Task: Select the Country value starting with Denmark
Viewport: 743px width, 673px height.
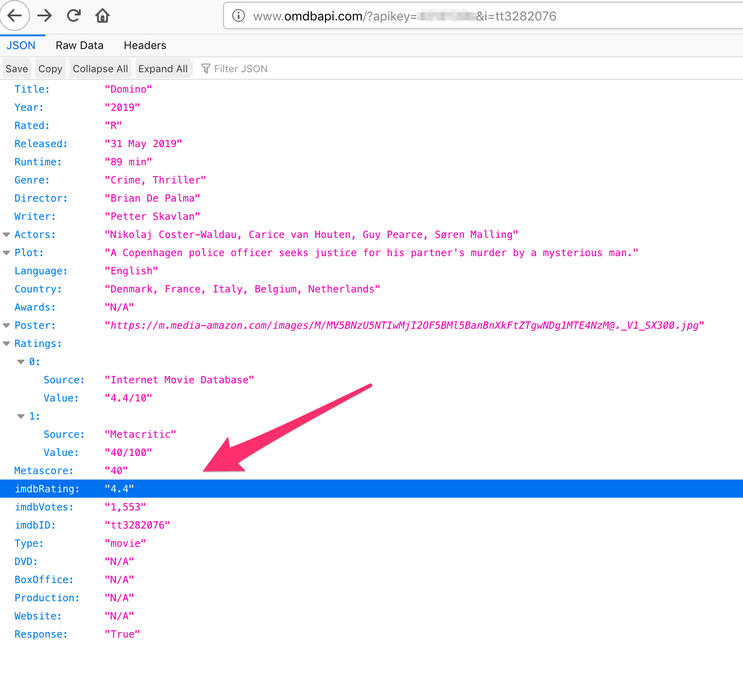Action: (x=242, y=289)
